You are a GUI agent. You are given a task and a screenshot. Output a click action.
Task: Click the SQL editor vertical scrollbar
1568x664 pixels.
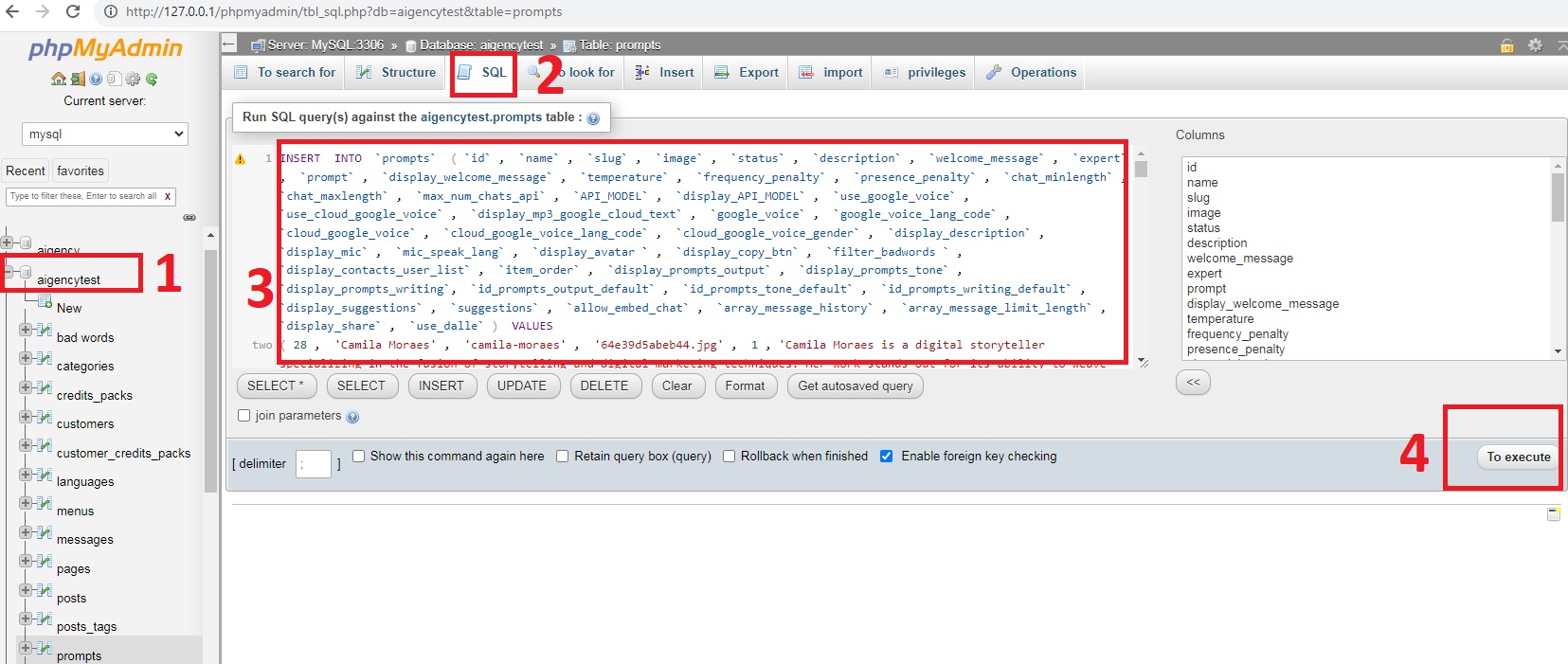coord(1141,256)
